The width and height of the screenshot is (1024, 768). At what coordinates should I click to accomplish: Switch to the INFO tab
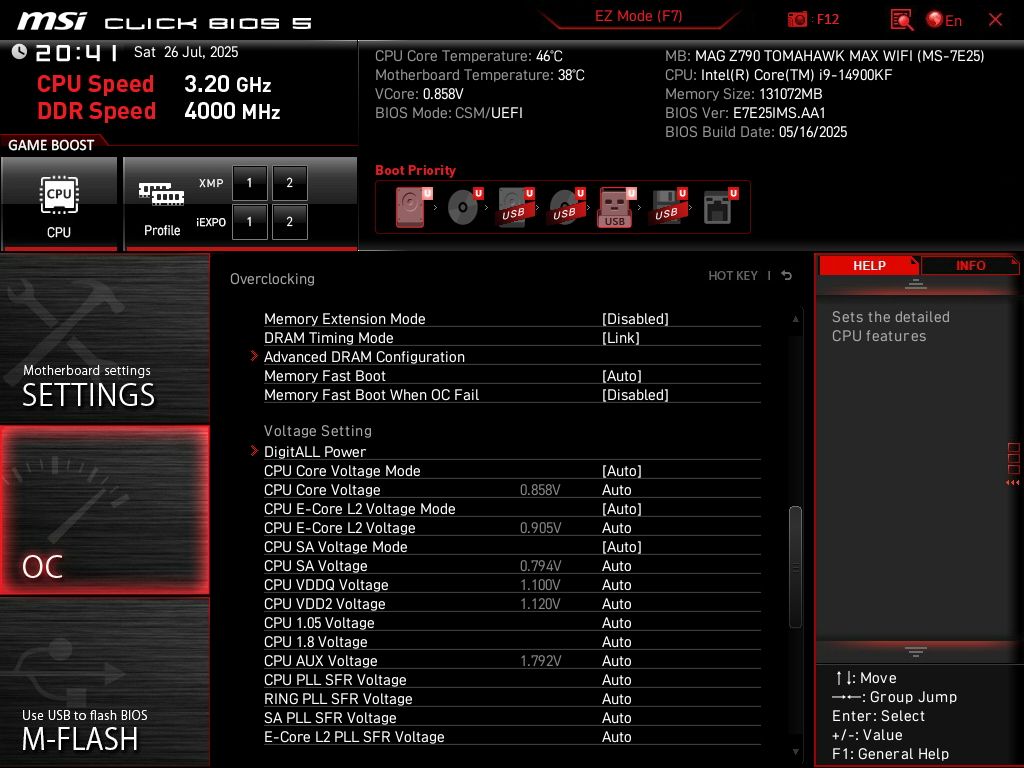click(970, 266)
